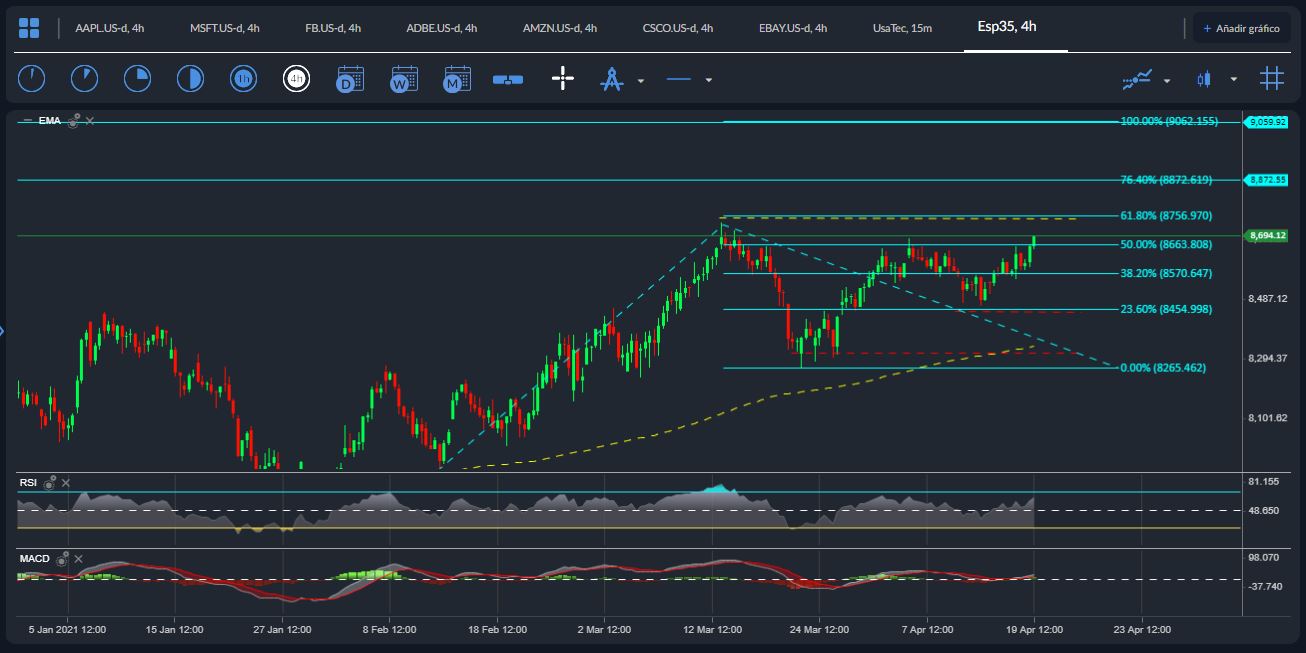
Task: Select the weekly (W) calendar timeframe
Action: (403, 79)
